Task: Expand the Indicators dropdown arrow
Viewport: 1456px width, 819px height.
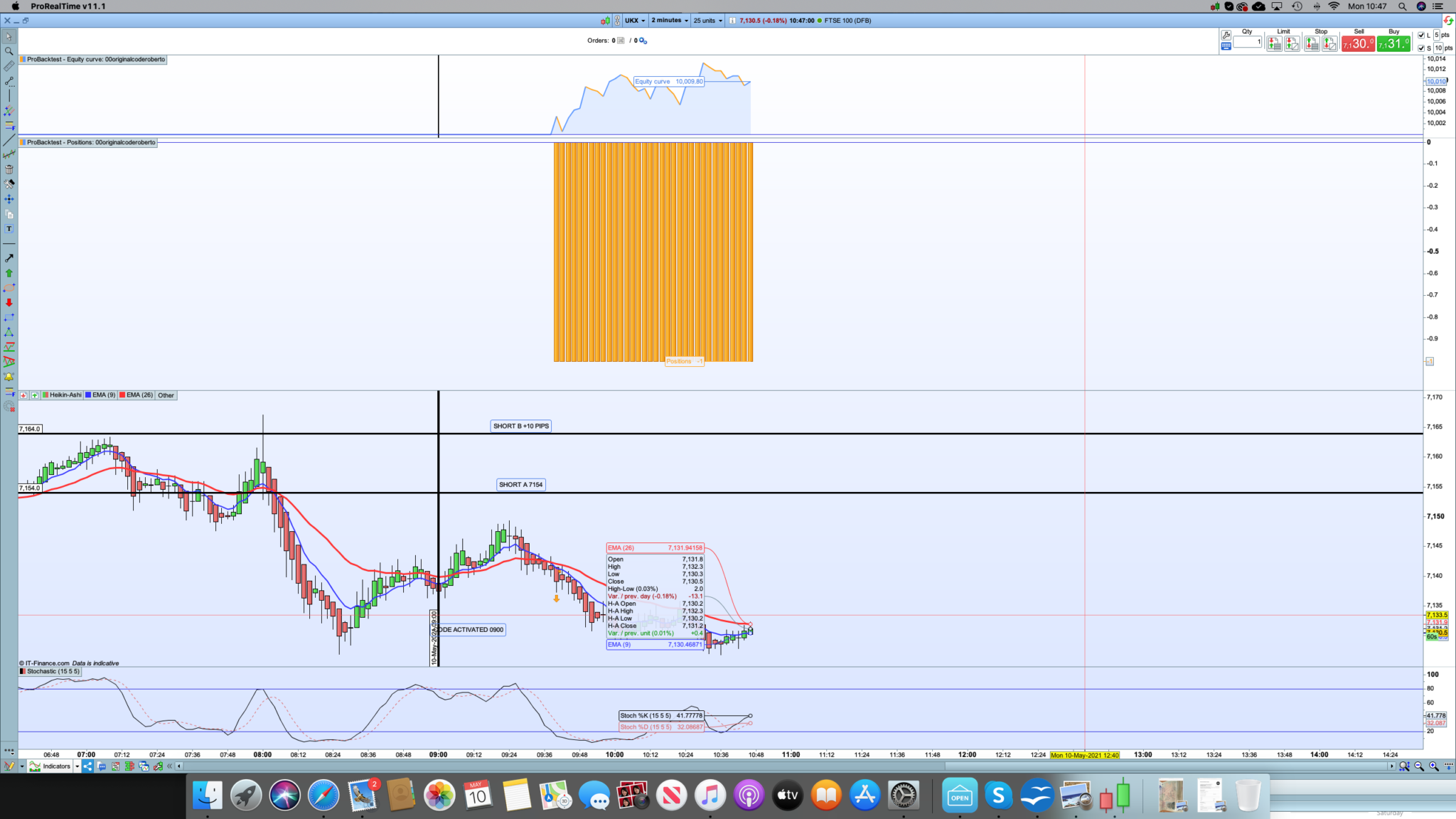Action: (77, 766)
